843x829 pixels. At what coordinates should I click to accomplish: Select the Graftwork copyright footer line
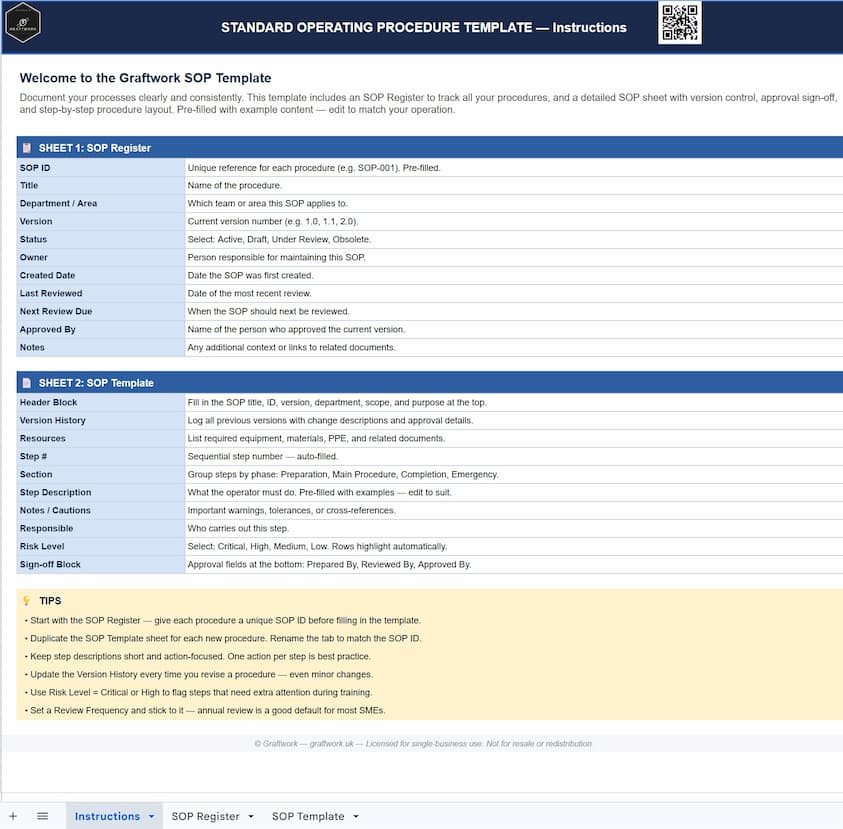pyautogui.click(x=423, y=744)
